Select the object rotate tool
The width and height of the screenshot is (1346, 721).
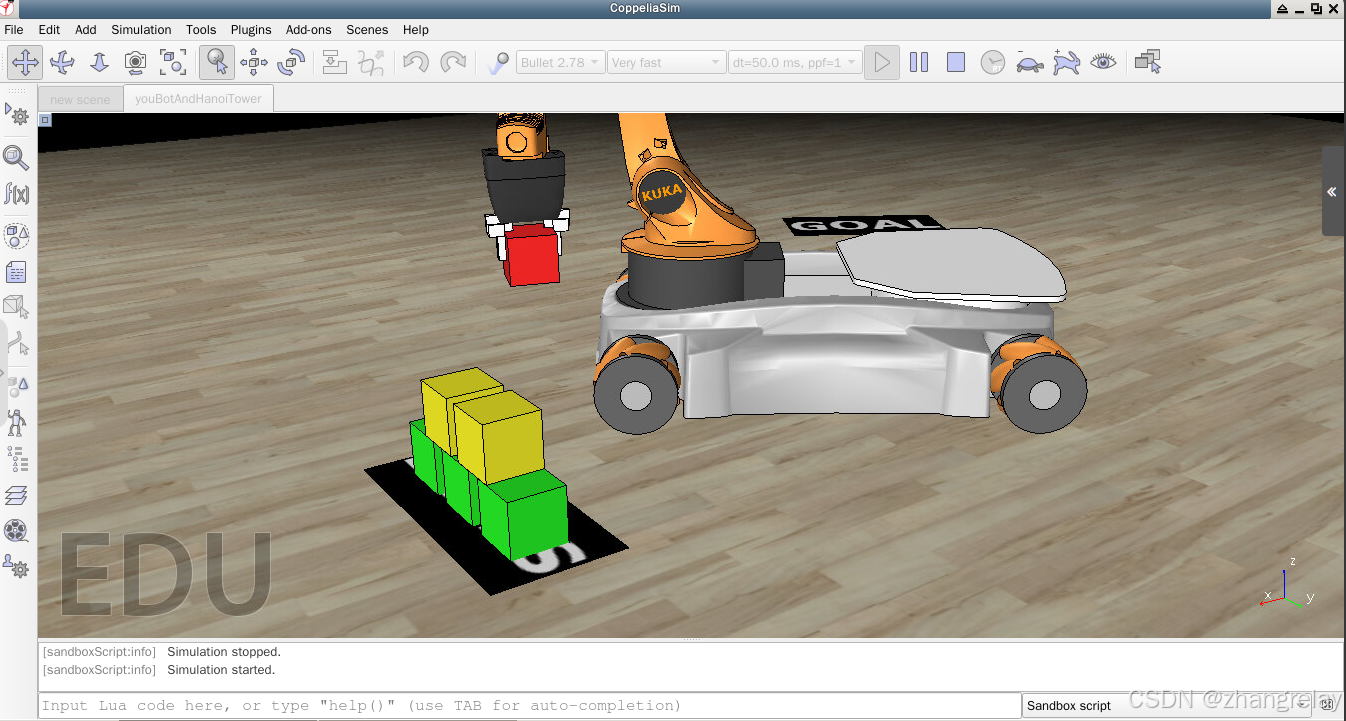291,62
